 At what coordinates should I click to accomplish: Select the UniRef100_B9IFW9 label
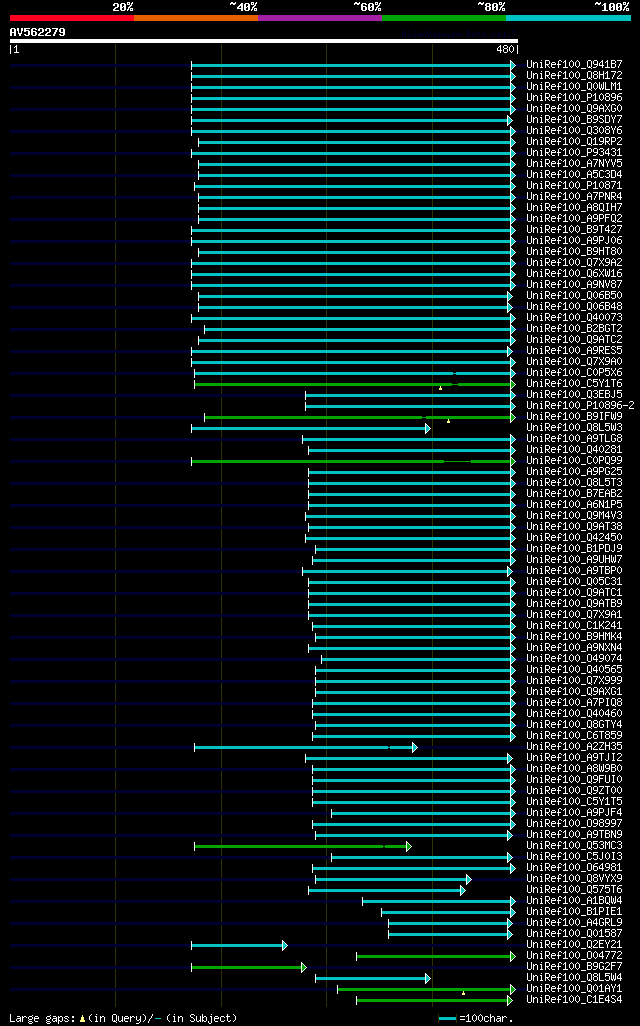coord(575,416)
